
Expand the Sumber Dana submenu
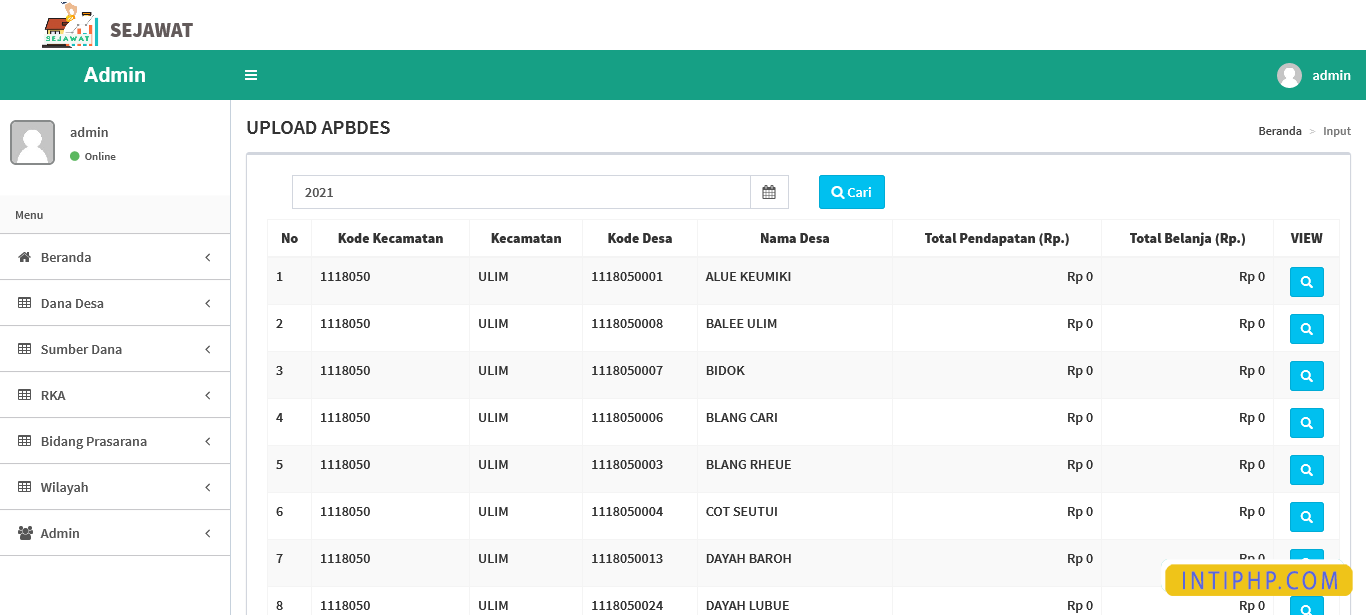click(x=115, y=349)
